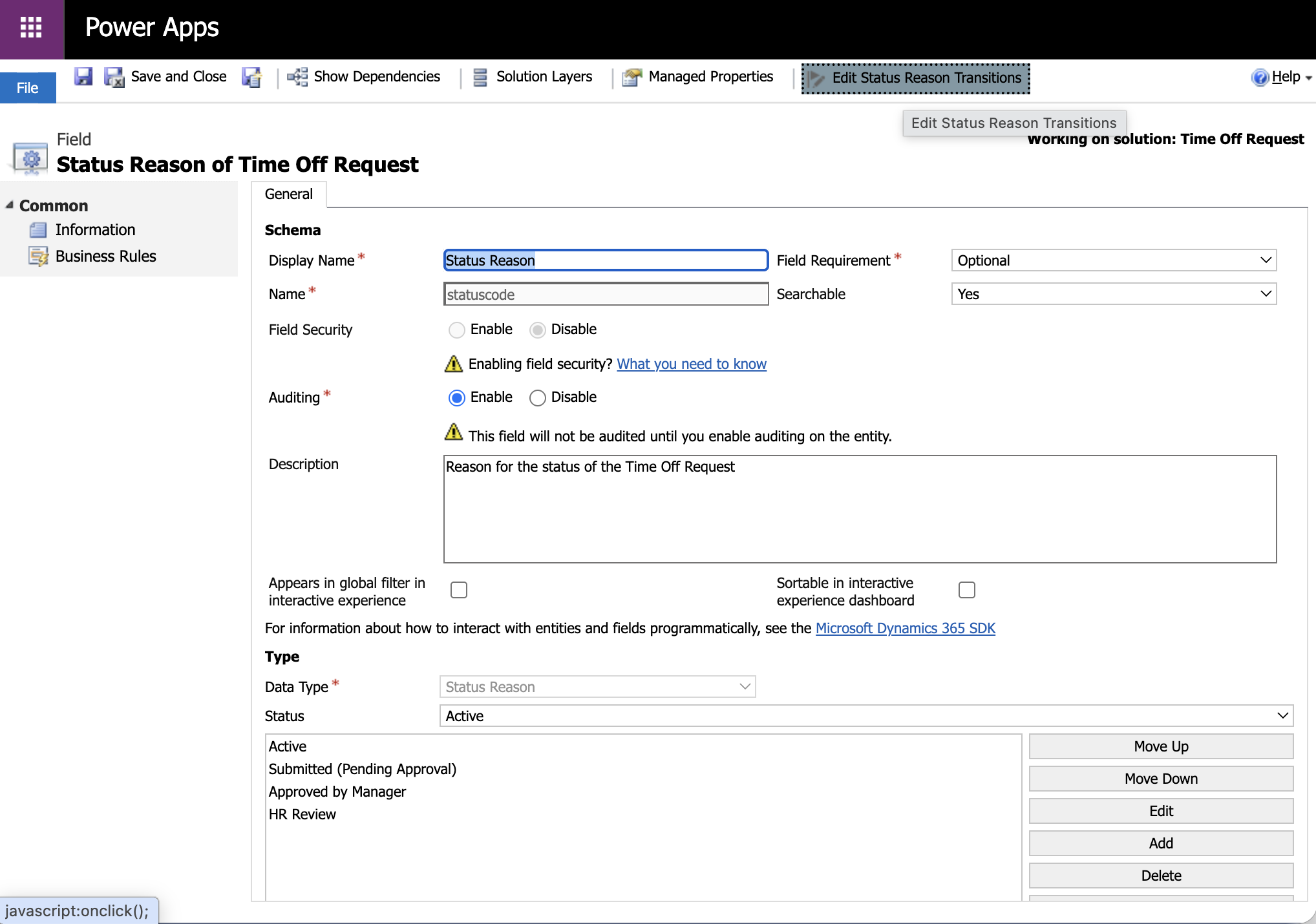Click the Solution Layers icon
1316x924 pixels.
point(480,78)
